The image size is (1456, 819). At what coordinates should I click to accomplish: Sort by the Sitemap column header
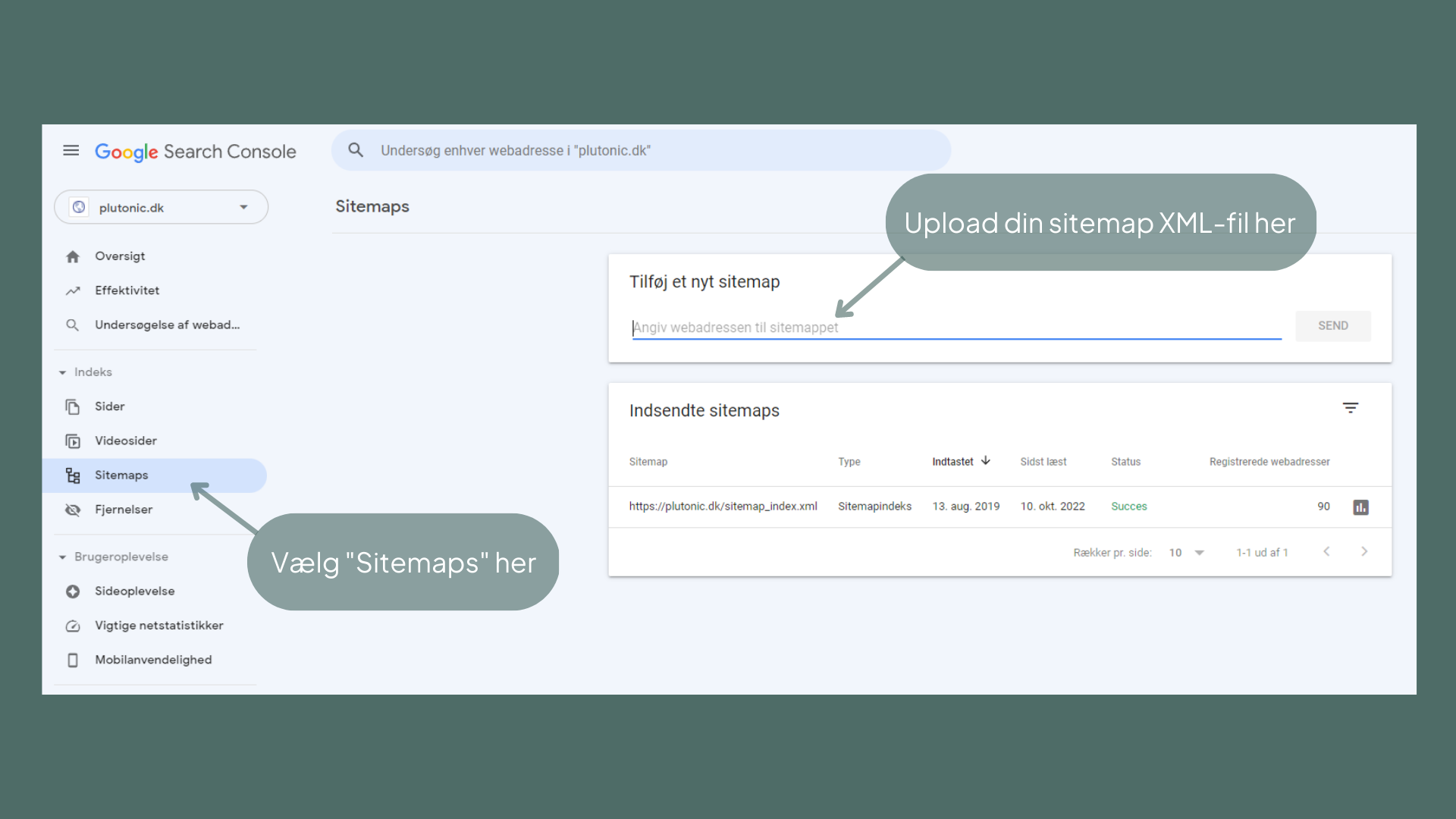pos(648,462)
